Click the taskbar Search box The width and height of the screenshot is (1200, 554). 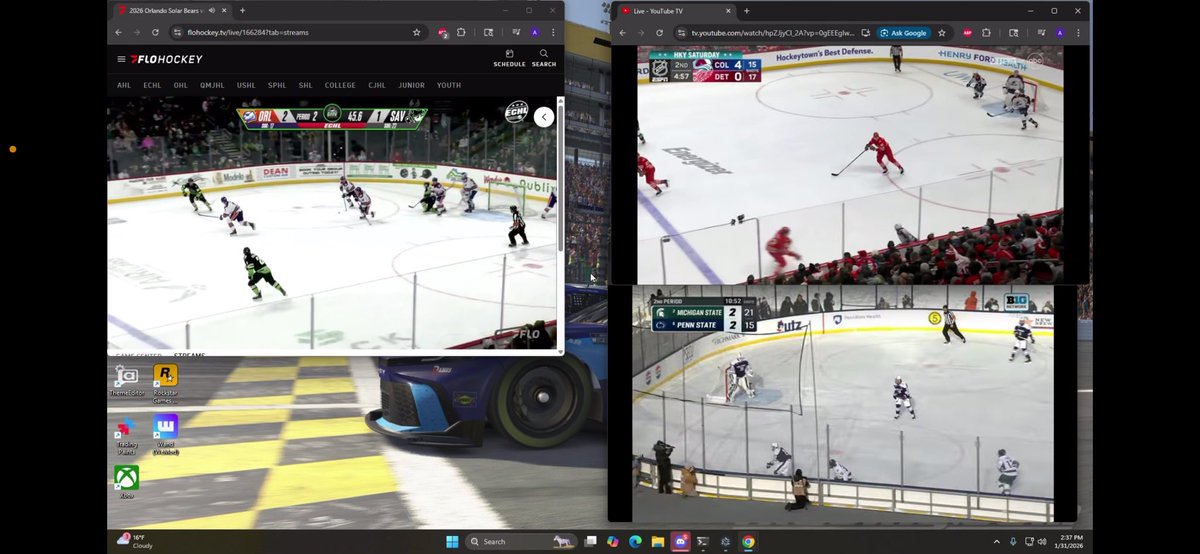520,542
